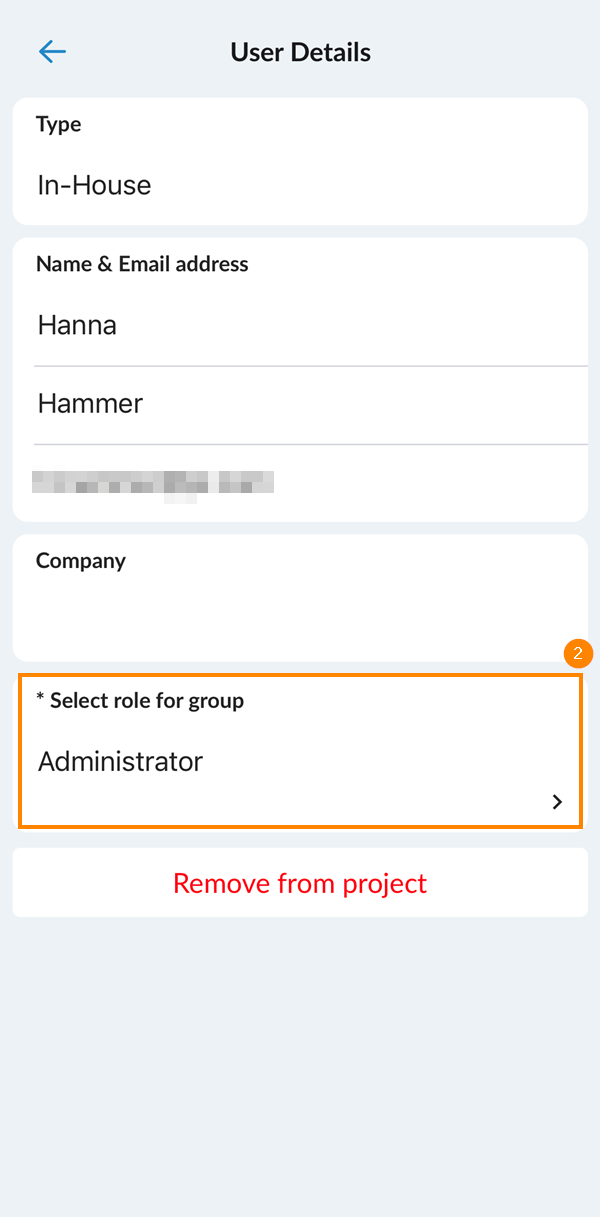Click the blurred email address field

(152, 482)
